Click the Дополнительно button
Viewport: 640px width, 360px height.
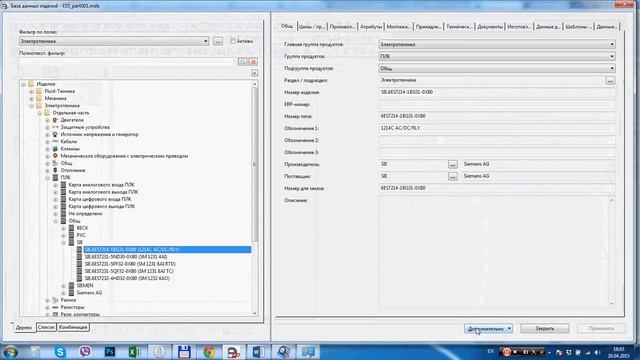click(488, 329)
